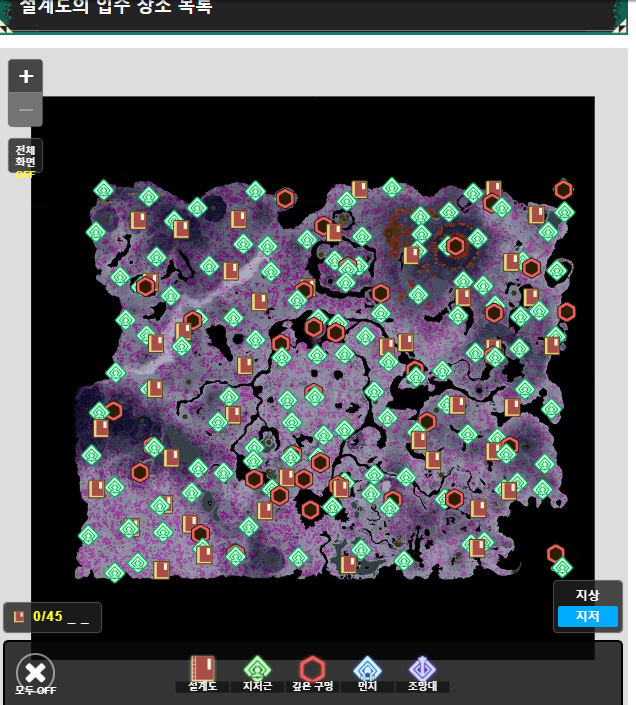The height and width of the screenshot is (705, 636).
Task: Click the 0/45 schematic counter
Action: tap(52, 617)
